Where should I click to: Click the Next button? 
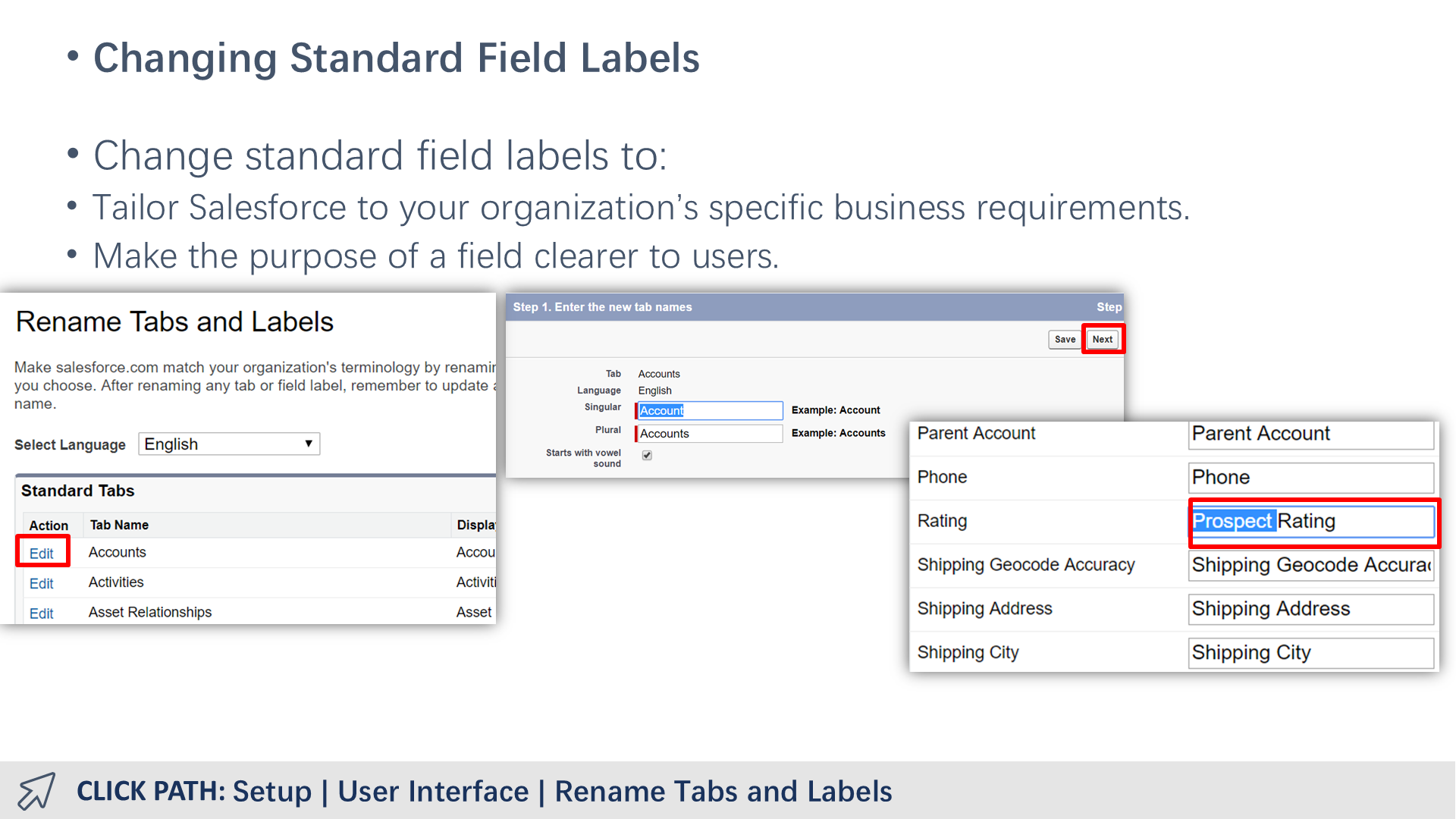pyautogui.click(x=1103, y=339)
